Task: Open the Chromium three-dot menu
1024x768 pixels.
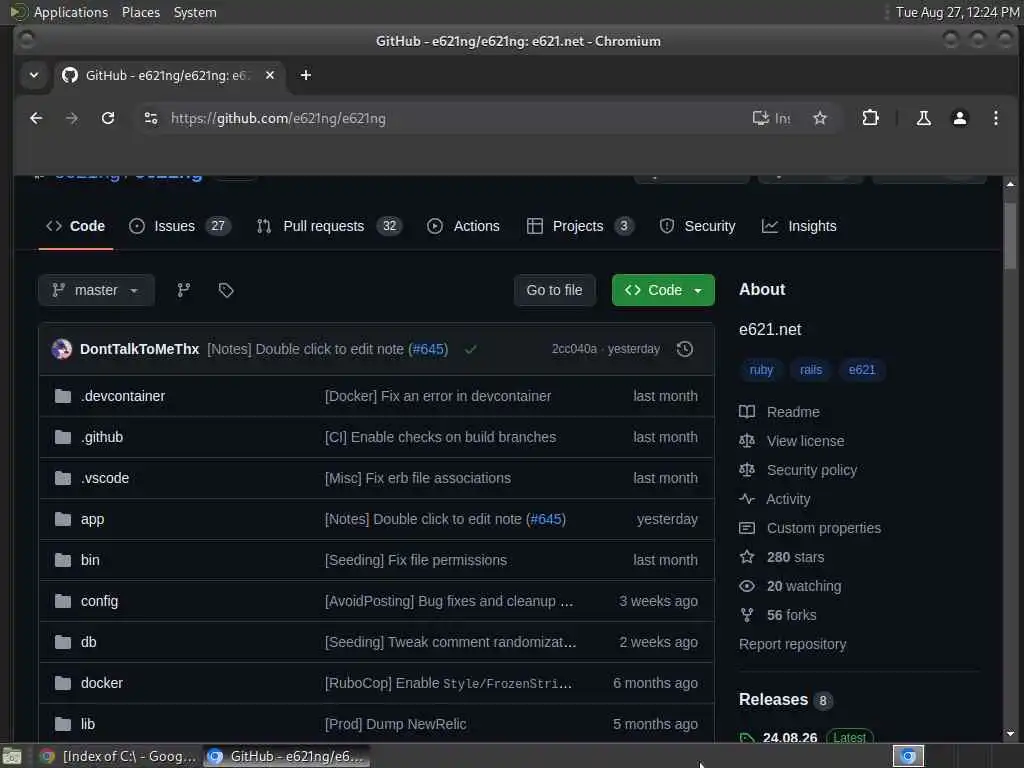Action: [x=995, y=118]
